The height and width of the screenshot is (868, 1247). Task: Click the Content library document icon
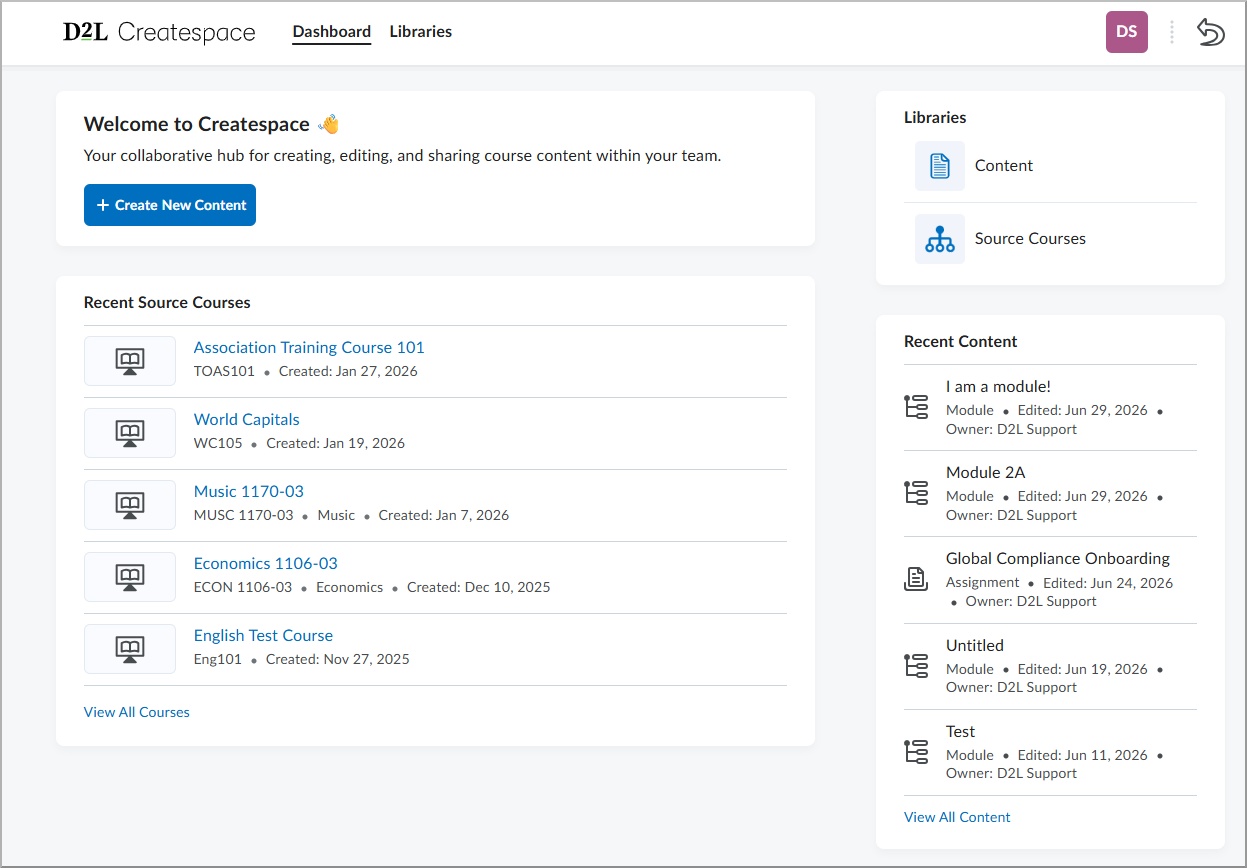940,166
